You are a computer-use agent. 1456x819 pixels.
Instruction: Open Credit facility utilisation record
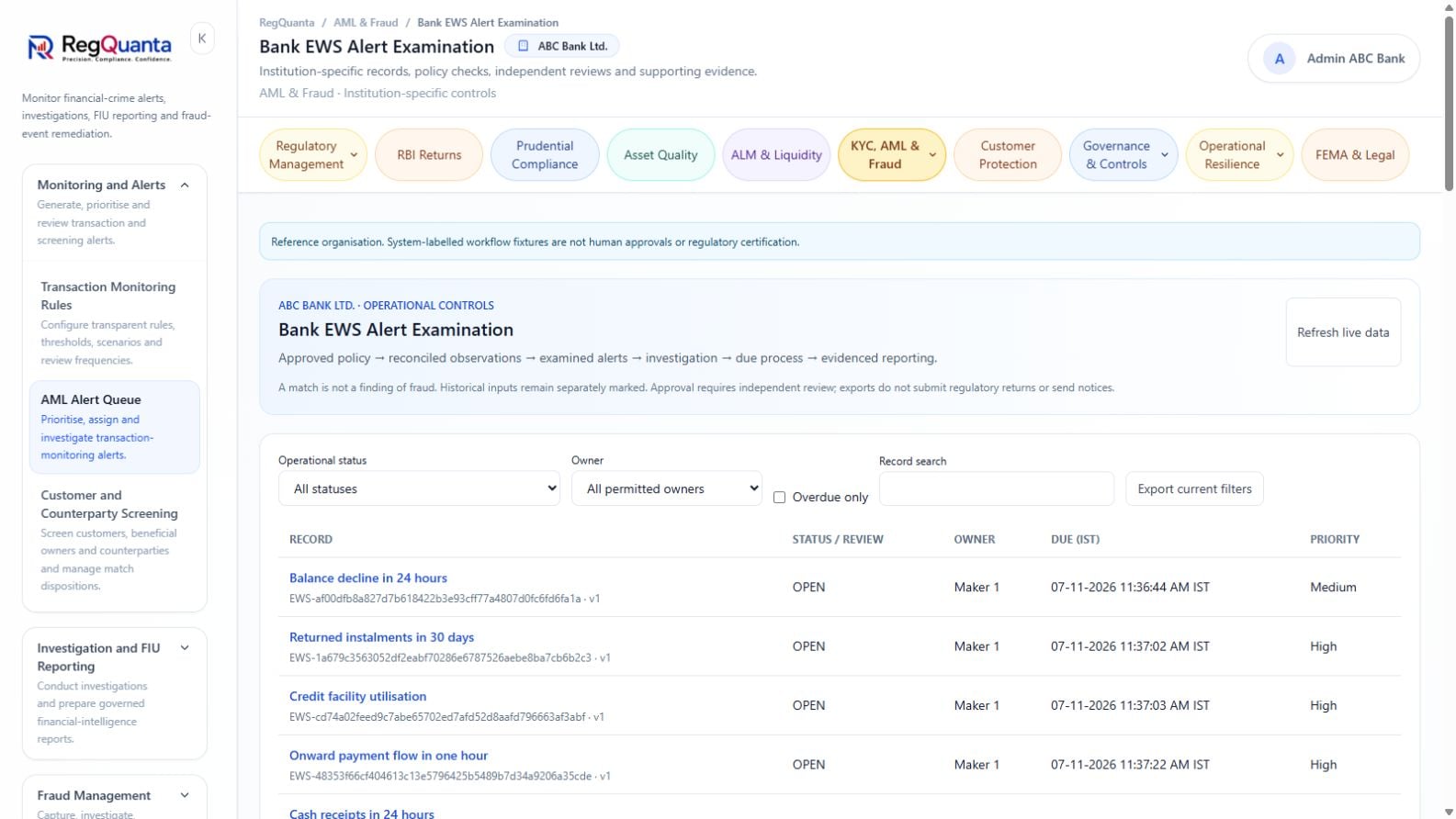[x=357, y=697]
